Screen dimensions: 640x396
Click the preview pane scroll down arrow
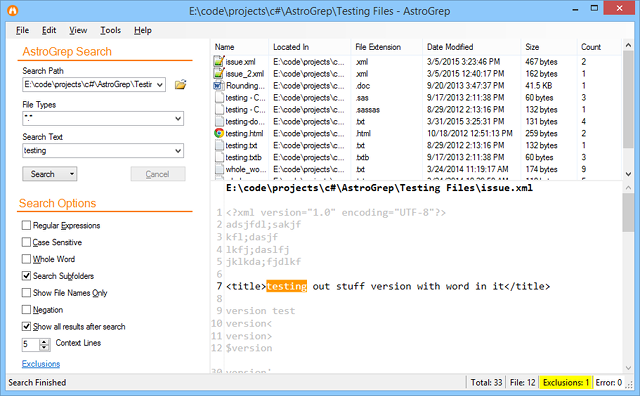point(628,367)
